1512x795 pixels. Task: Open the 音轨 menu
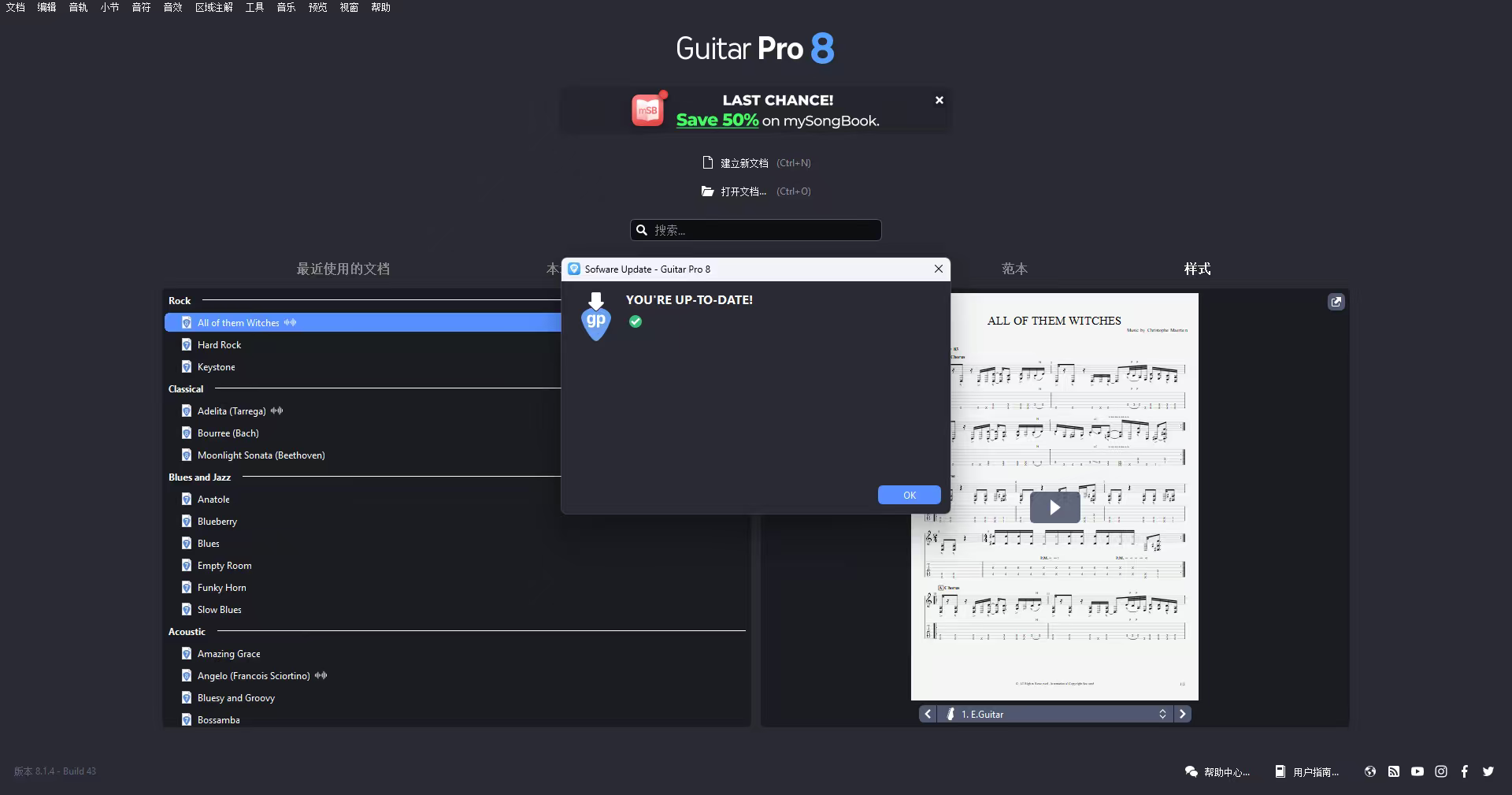(x=78, y=7)
